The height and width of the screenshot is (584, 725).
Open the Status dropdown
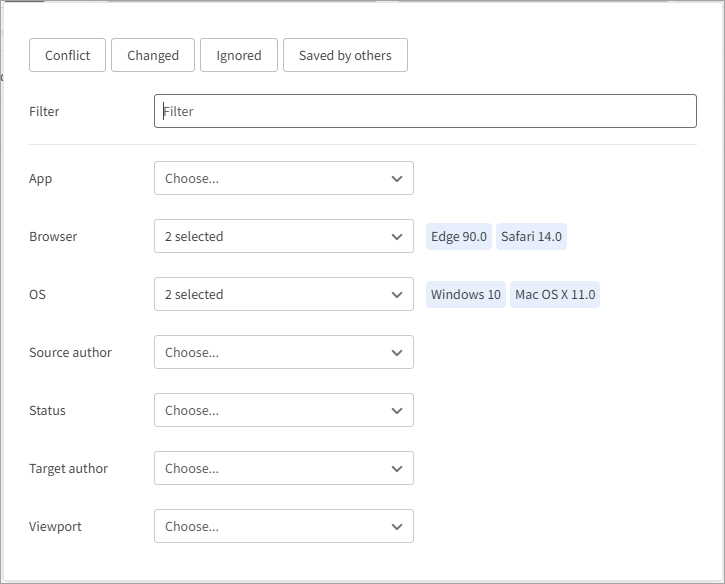283,411
